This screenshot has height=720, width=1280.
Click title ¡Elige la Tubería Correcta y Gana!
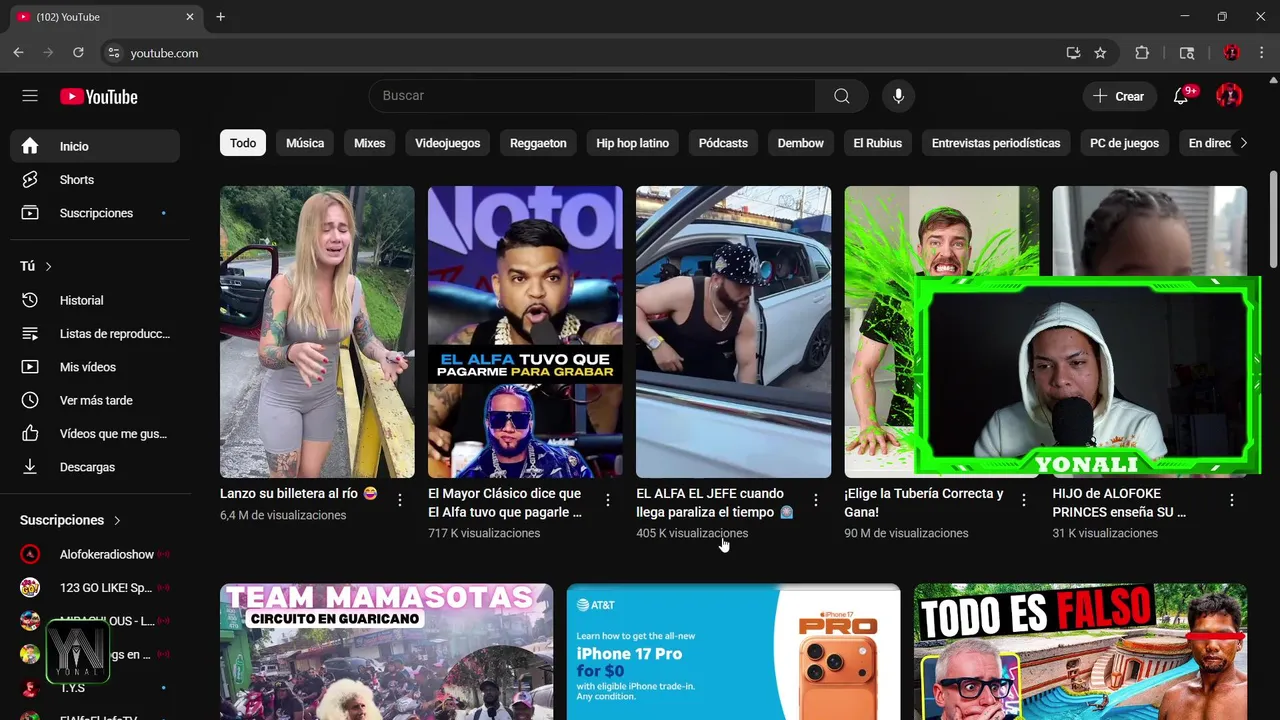pyautogui.click(x=923, y=503)
